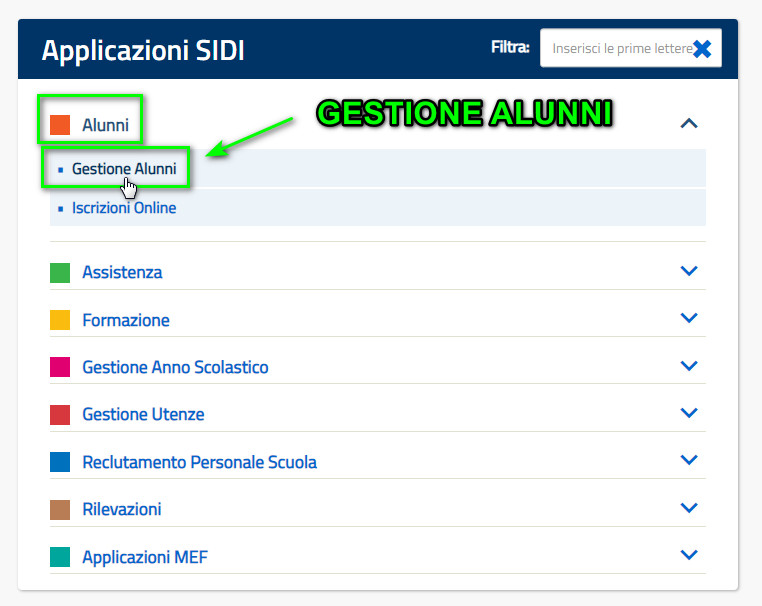Open the Iscrizioni Online link
The height and width of the screenshot is (606, 762).
(124, 208)
